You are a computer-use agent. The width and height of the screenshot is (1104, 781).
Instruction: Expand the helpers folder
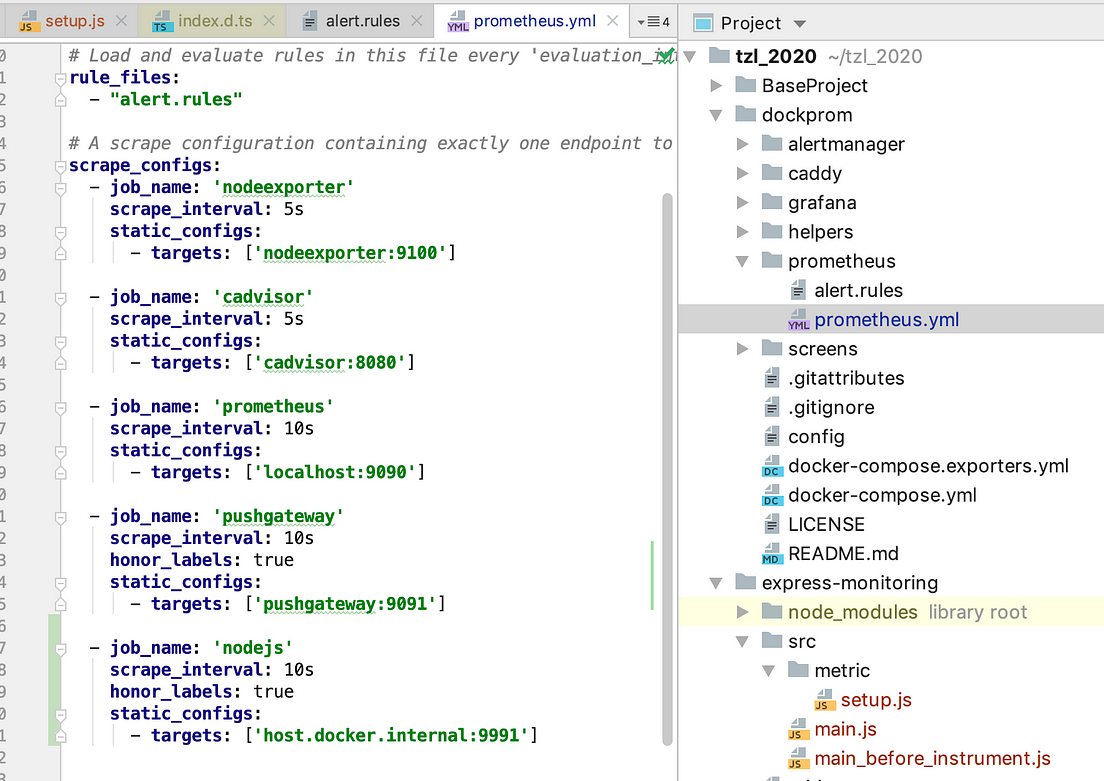pos(742,232)
